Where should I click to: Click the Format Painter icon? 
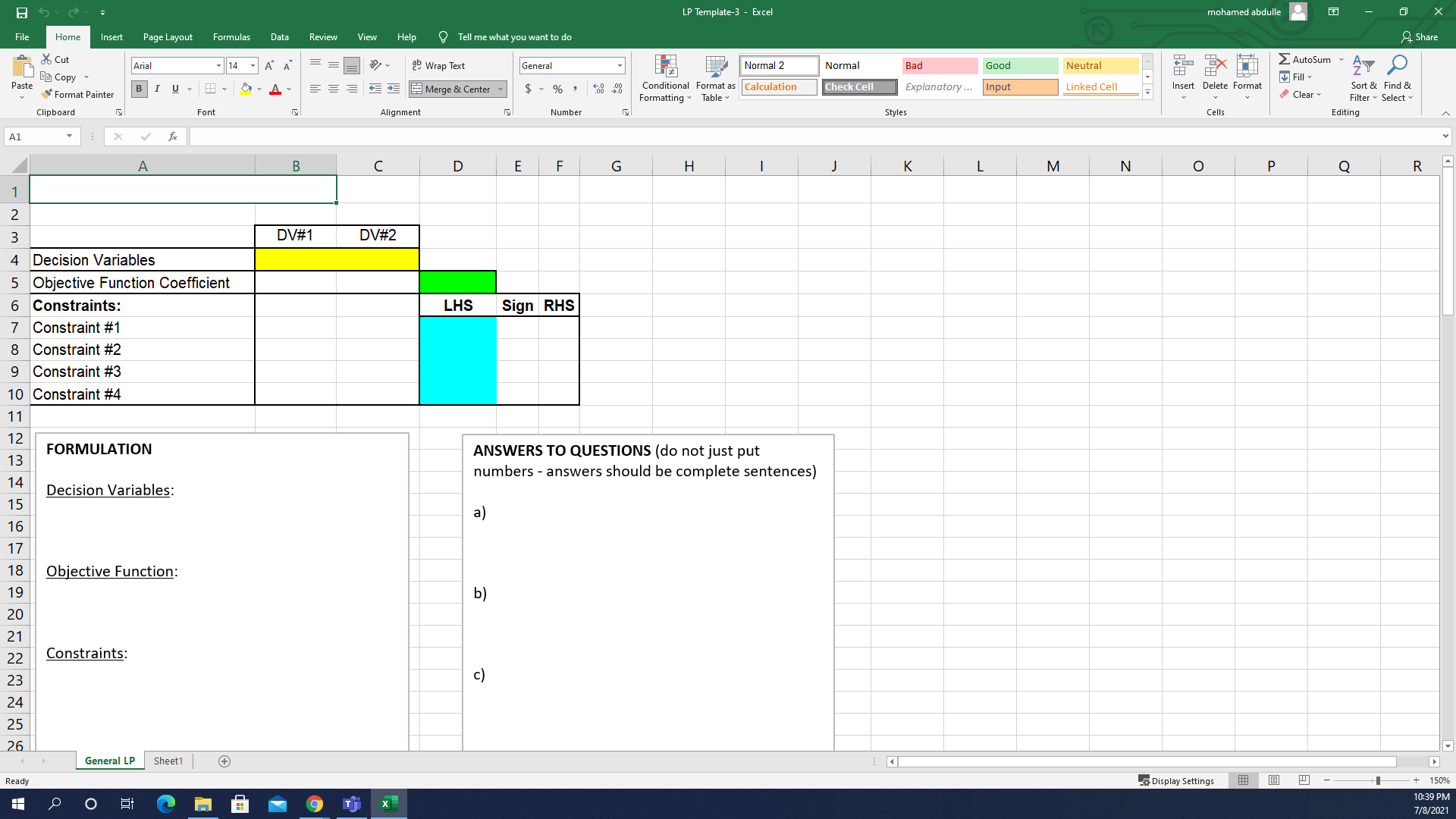pos(47,94)
